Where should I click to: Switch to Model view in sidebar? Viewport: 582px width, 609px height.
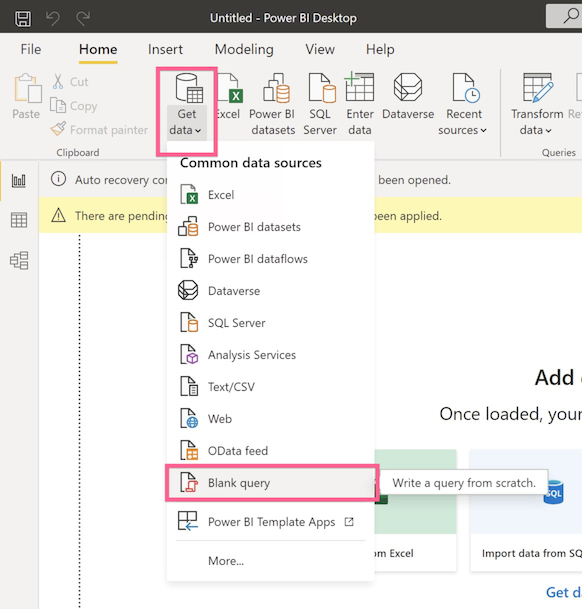point(19,260)
